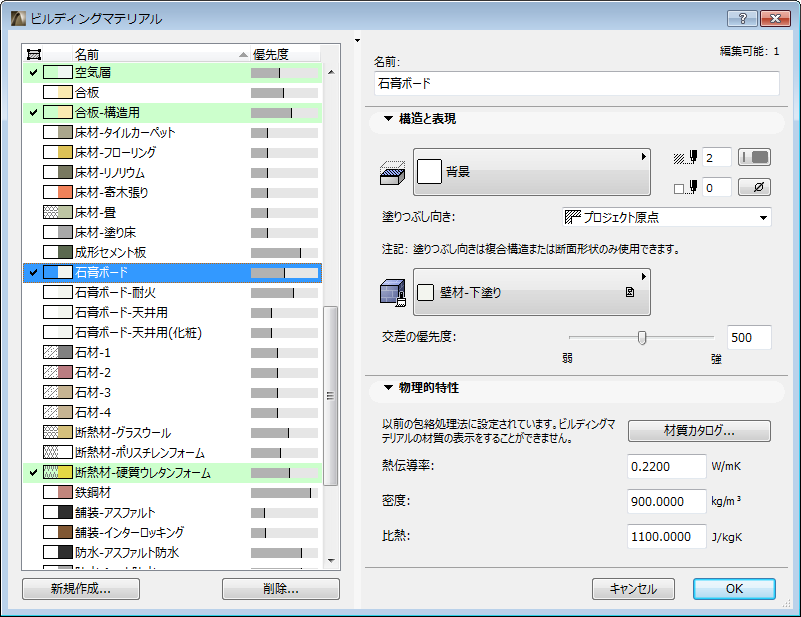The image size is (801, 617).
Task: Select 床材-リノリウム material
Action: 173,173
